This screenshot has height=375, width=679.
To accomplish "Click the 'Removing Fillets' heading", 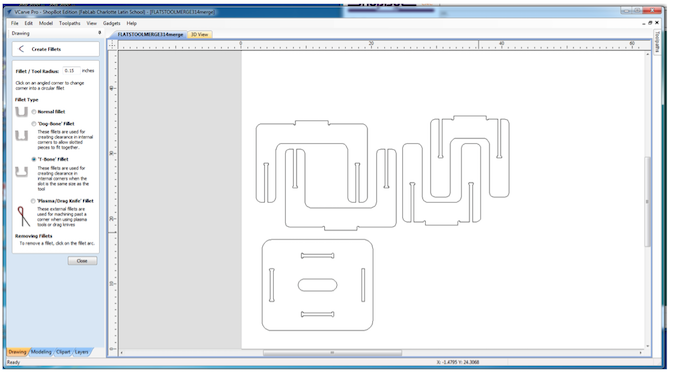I will [x=34, y=236].
